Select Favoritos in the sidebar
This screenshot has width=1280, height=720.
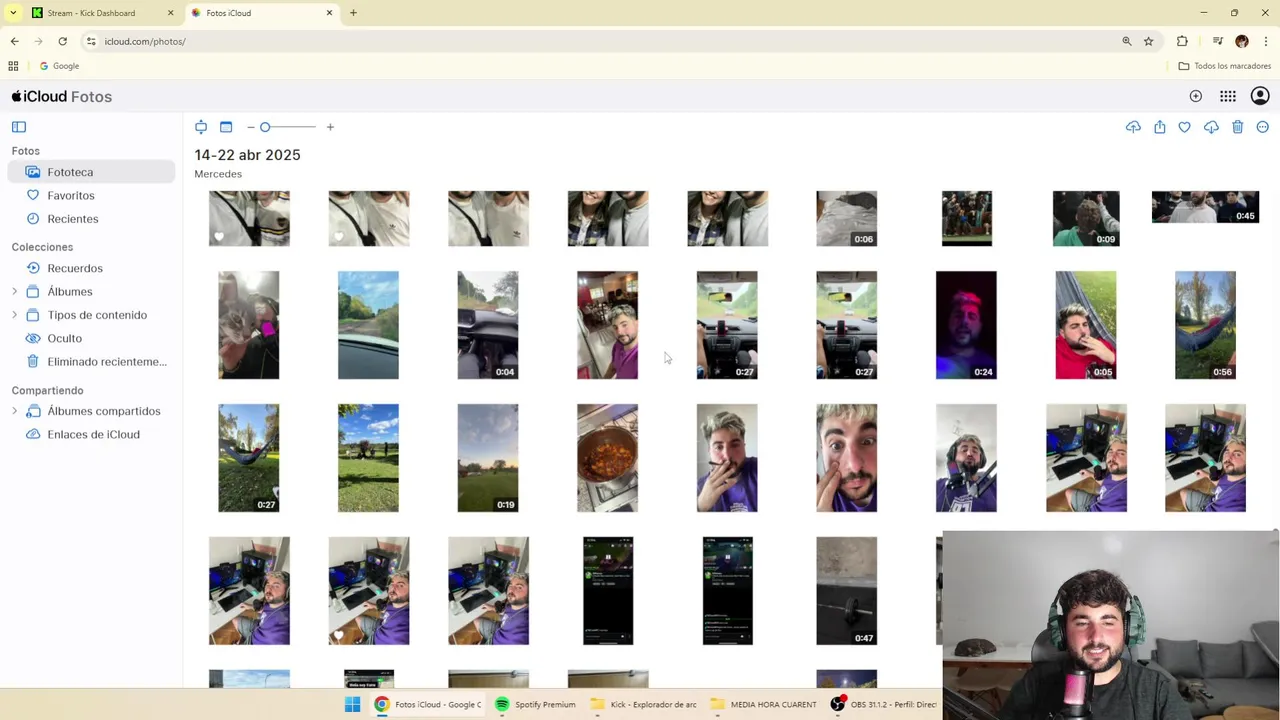point(91,196)
